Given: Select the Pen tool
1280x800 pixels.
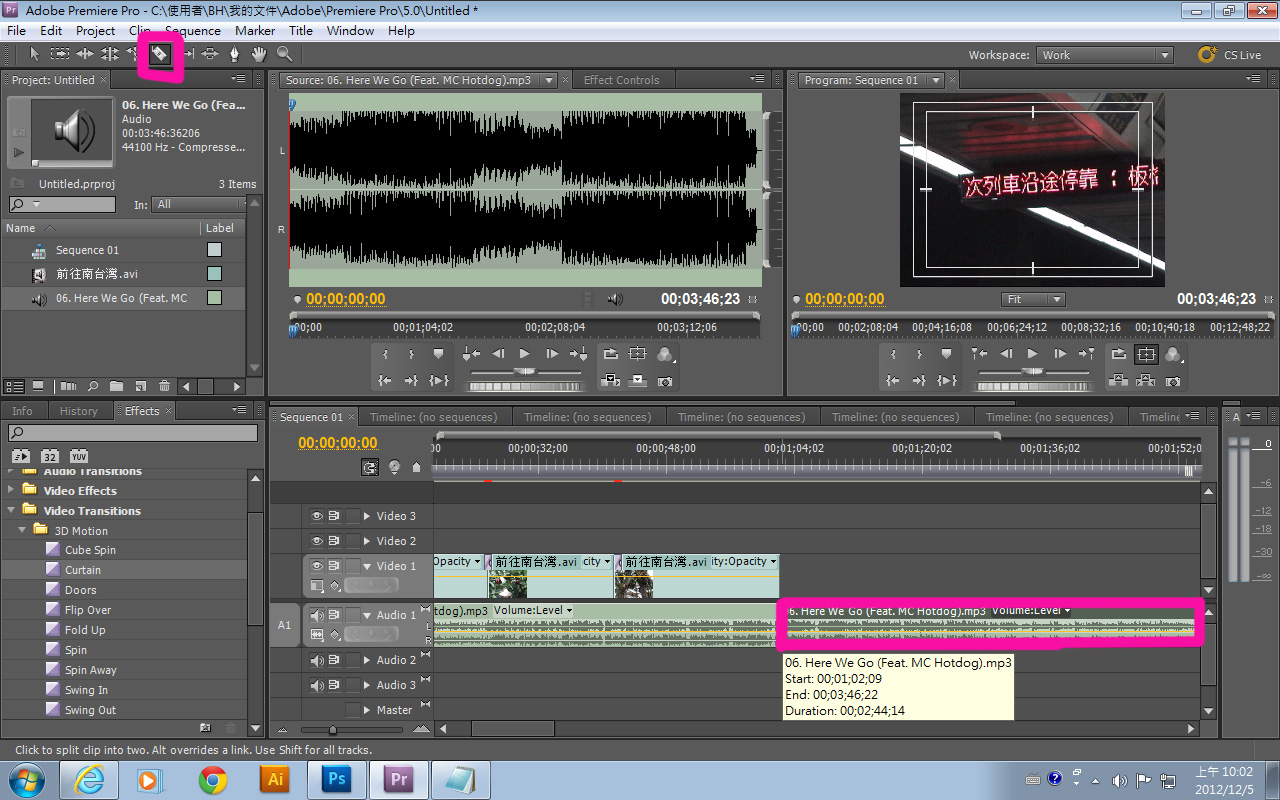Looking at the screenshot, I should (x=235, y=54).
